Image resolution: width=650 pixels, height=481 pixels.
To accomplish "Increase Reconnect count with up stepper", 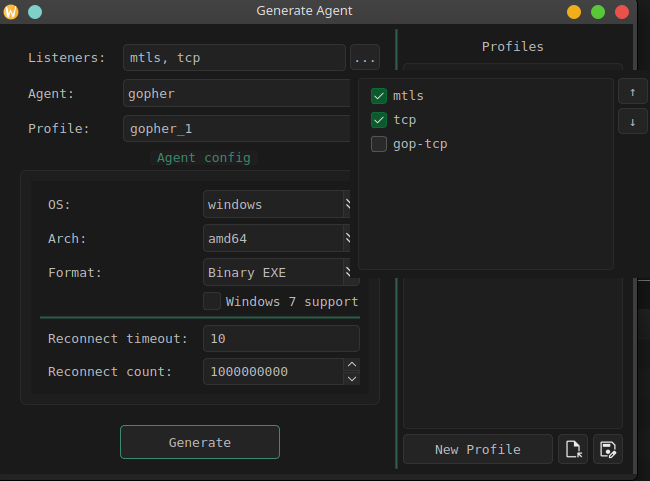I will [x=351, y=365].
